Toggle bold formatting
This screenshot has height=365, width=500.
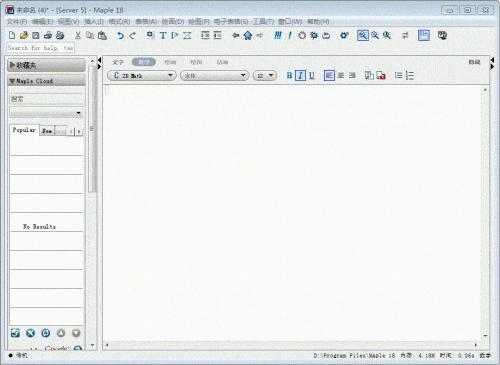(x=289, y=76)
